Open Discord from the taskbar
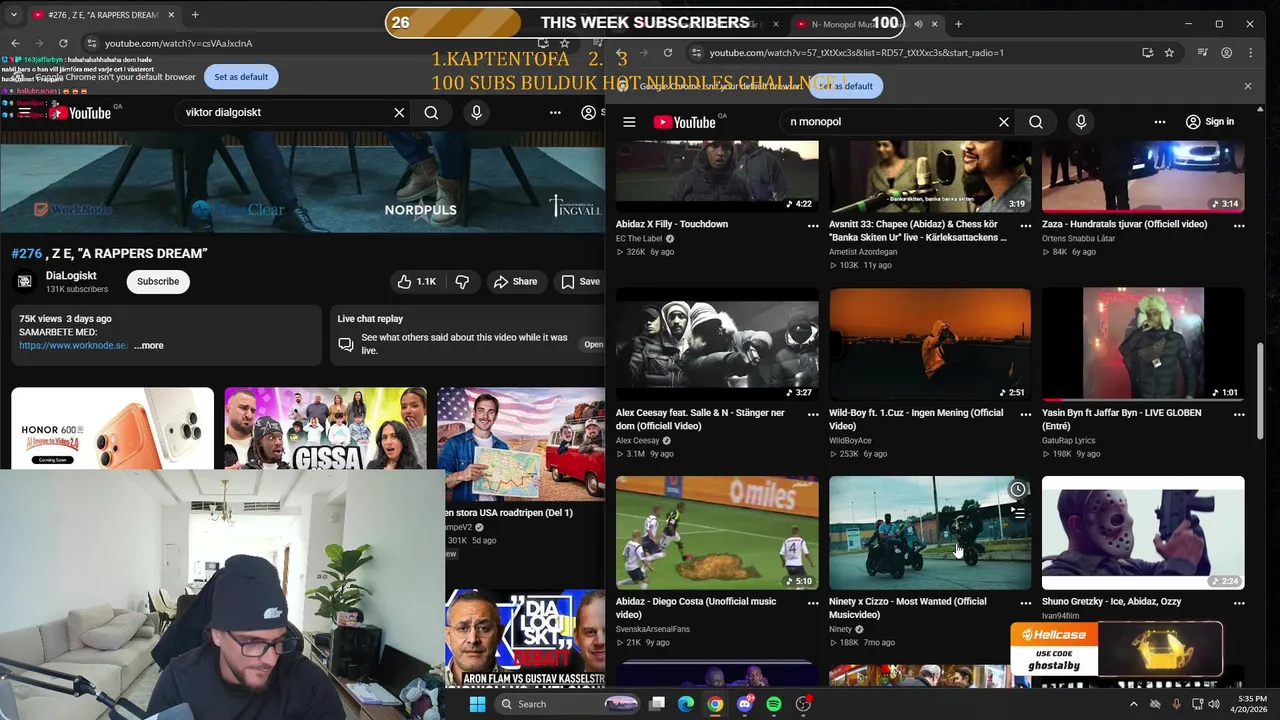The height and width of the screenshot is (720, 1280). (x=744, y=704)
